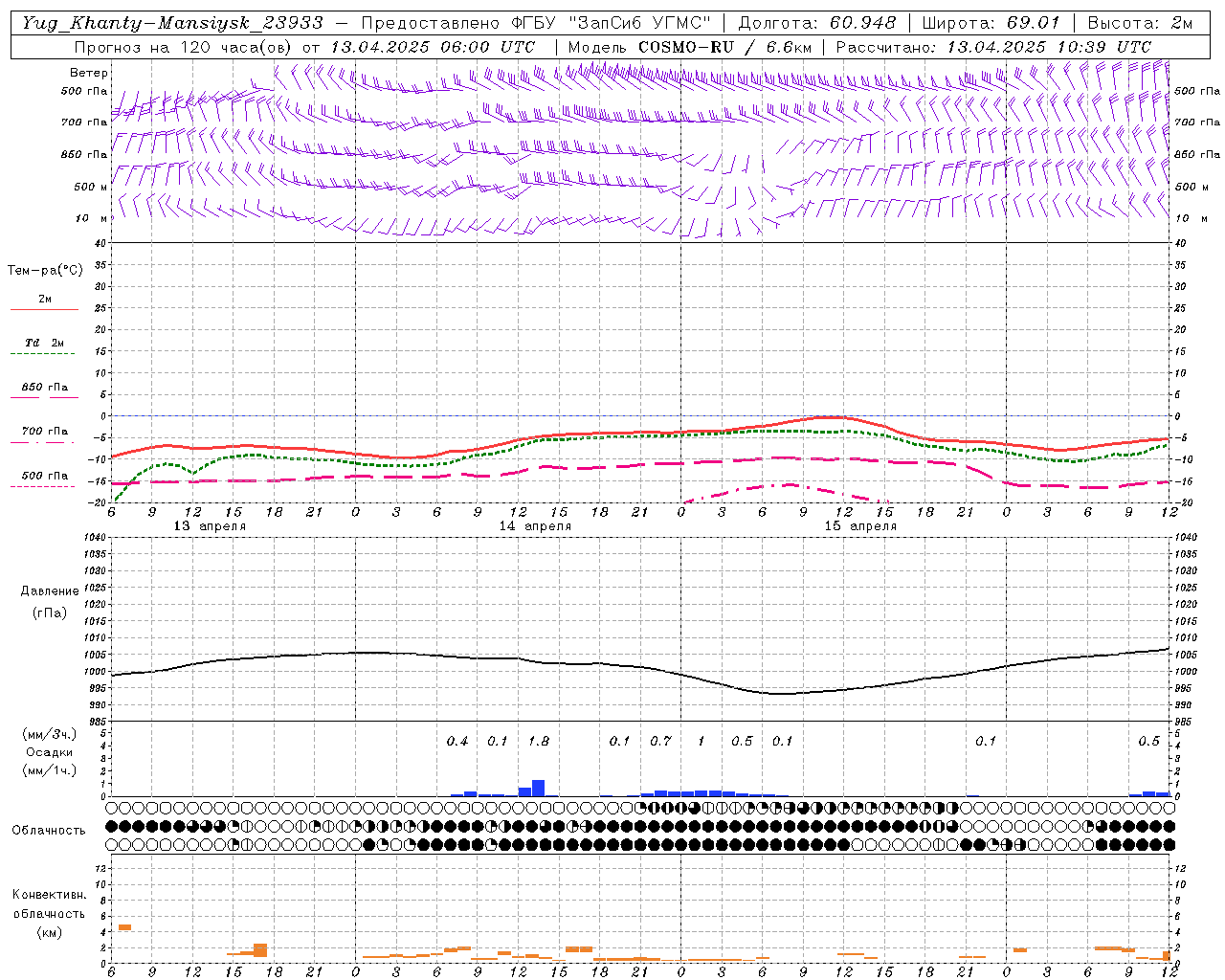Click the 850 гПа temperature legend entry
This screenshot has width=1225, height=980.
tap(45, 388)
